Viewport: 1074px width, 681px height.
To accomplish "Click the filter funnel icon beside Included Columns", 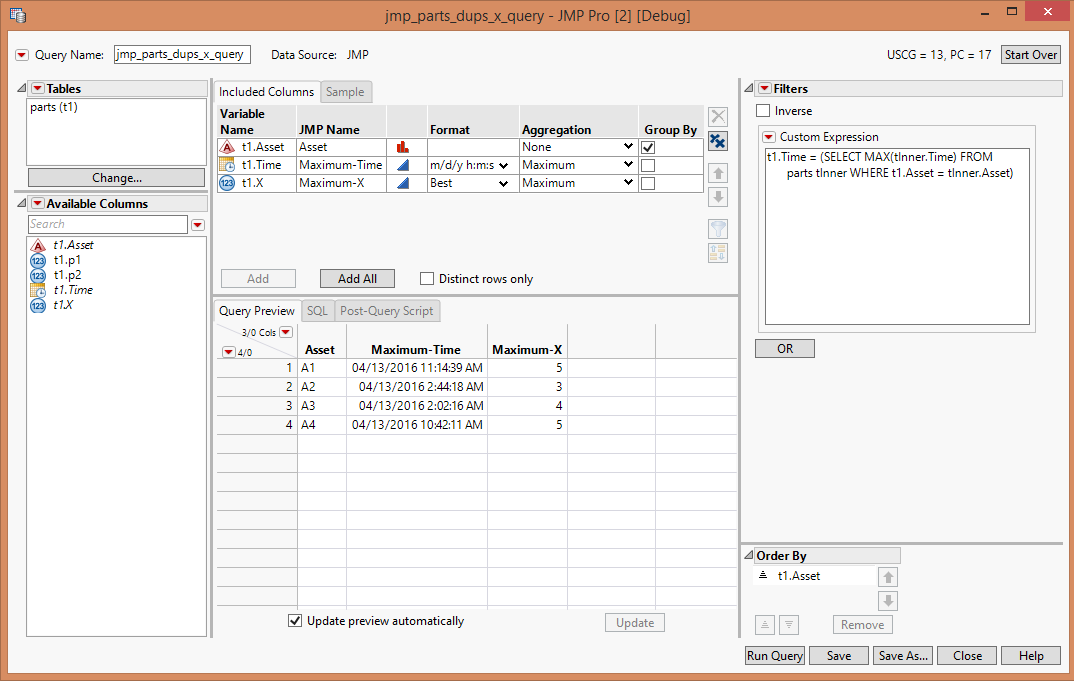I will click(717, 228).
